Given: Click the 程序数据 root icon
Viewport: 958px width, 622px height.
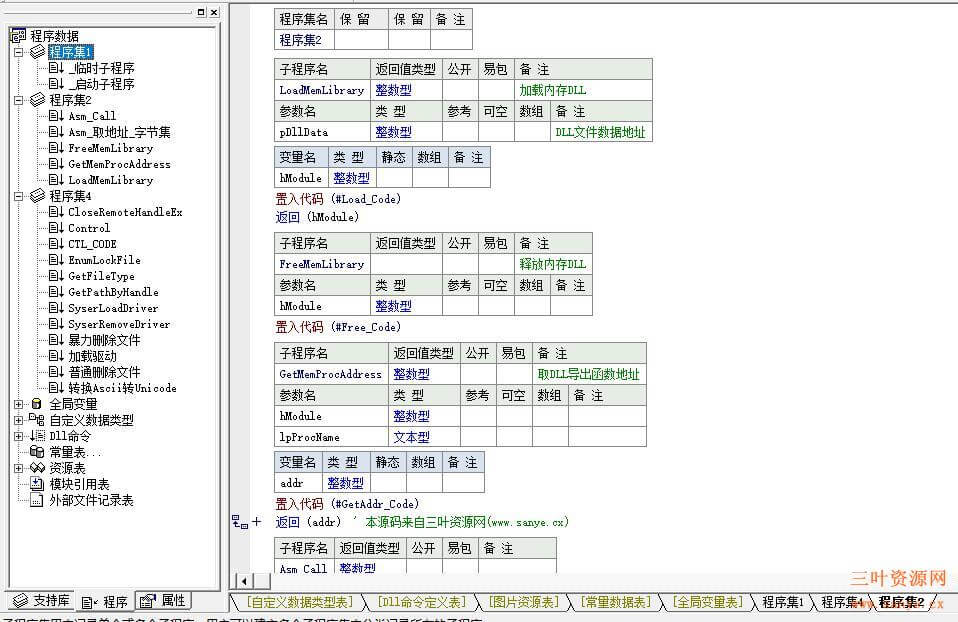Looking at the screenshot, I should point(17,36).
